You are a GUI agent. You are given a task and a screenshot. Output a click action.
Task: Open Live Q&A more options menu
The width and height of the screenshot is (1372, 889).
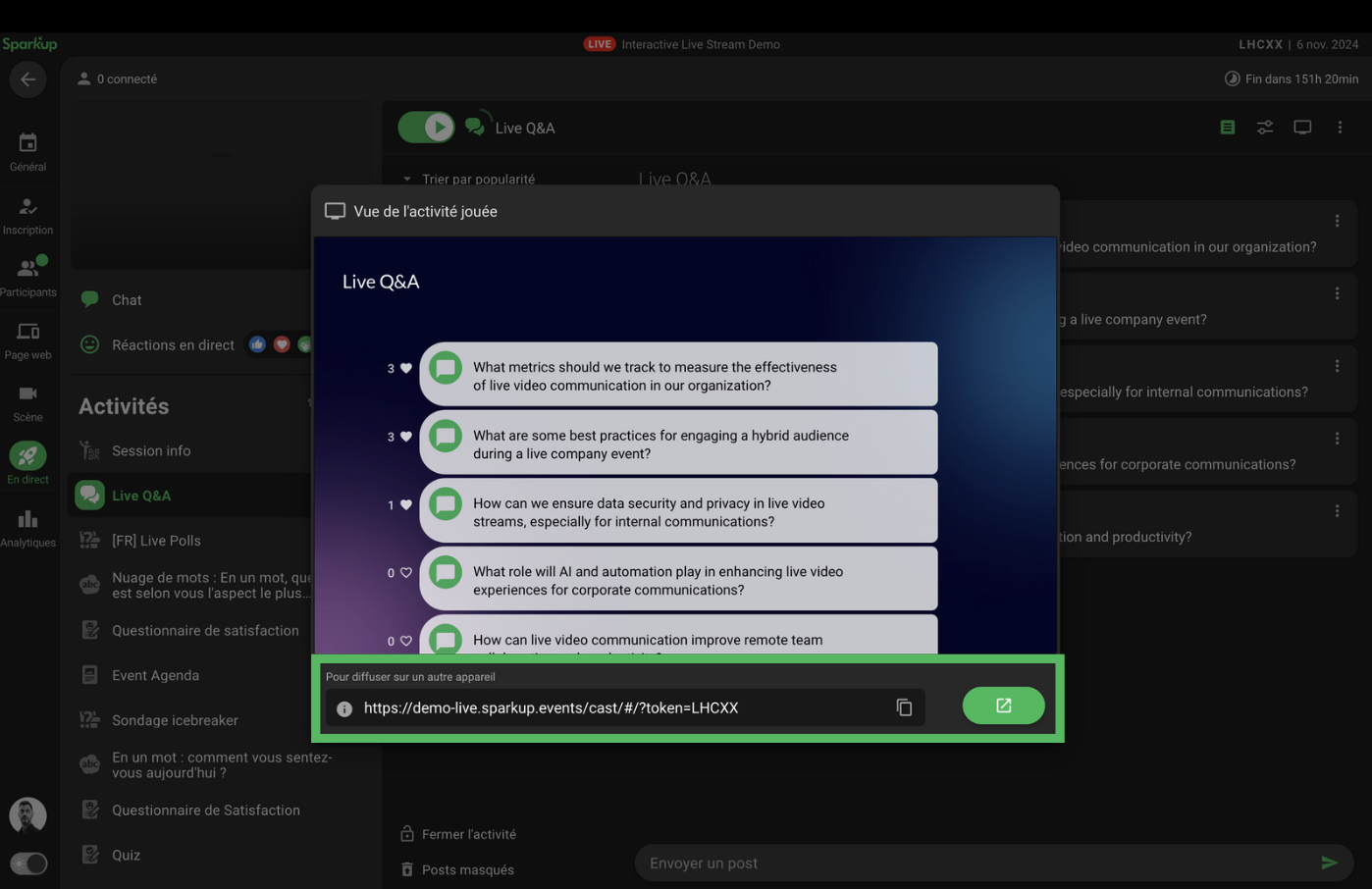pos(1340,128)
